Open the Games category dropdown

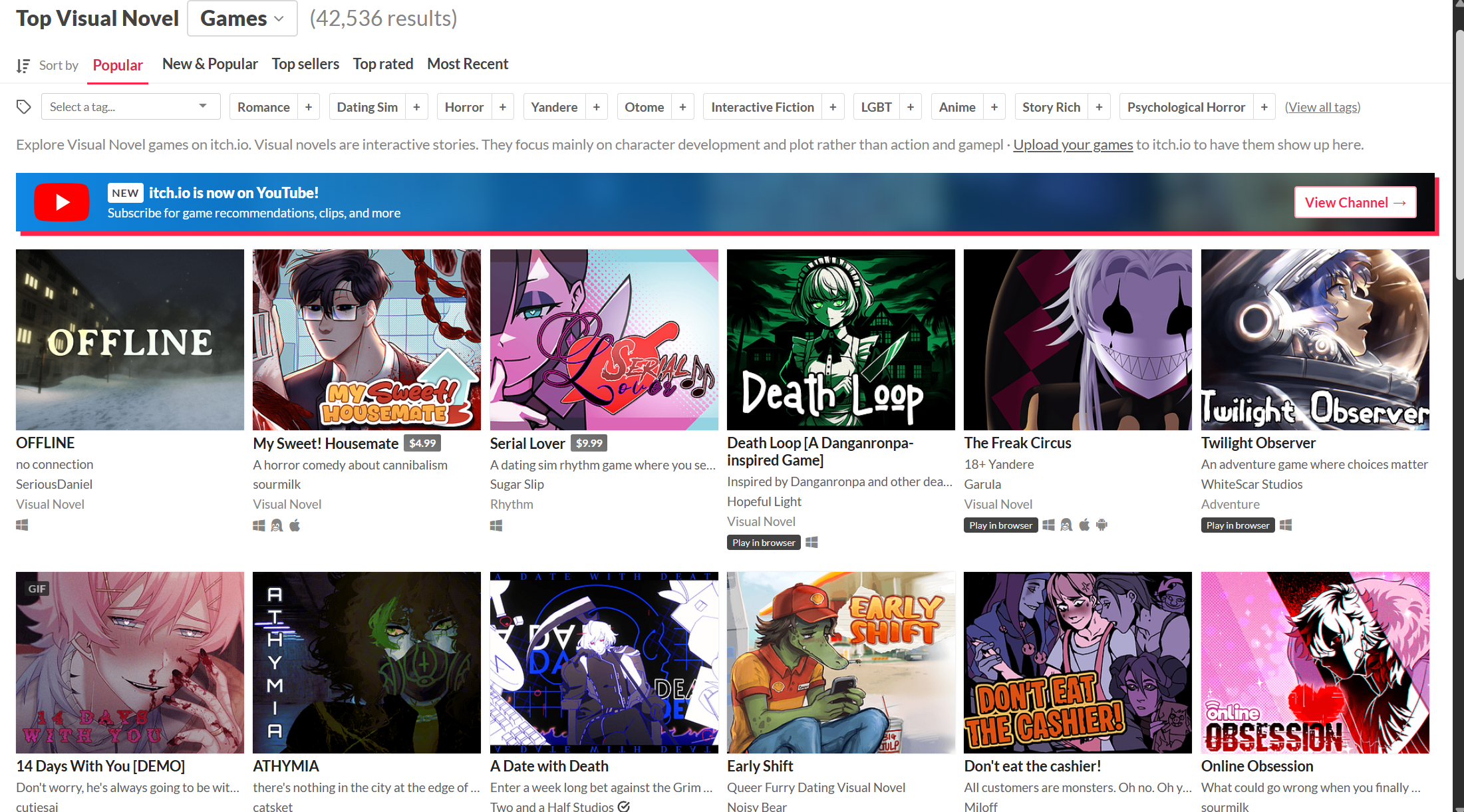[x=242, y=19]
